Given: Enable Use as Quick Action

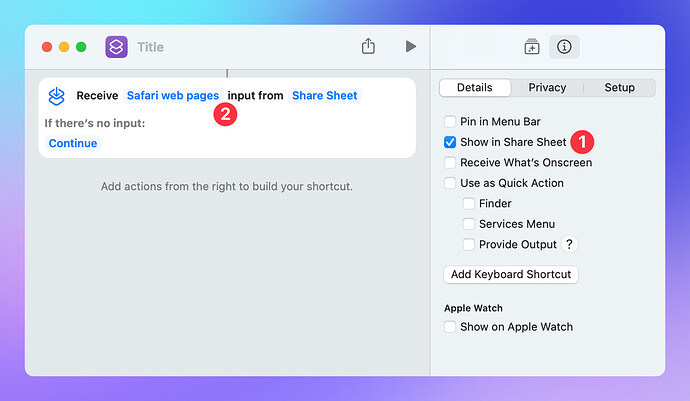Looking at the screenshot, I should click(450, 183).
